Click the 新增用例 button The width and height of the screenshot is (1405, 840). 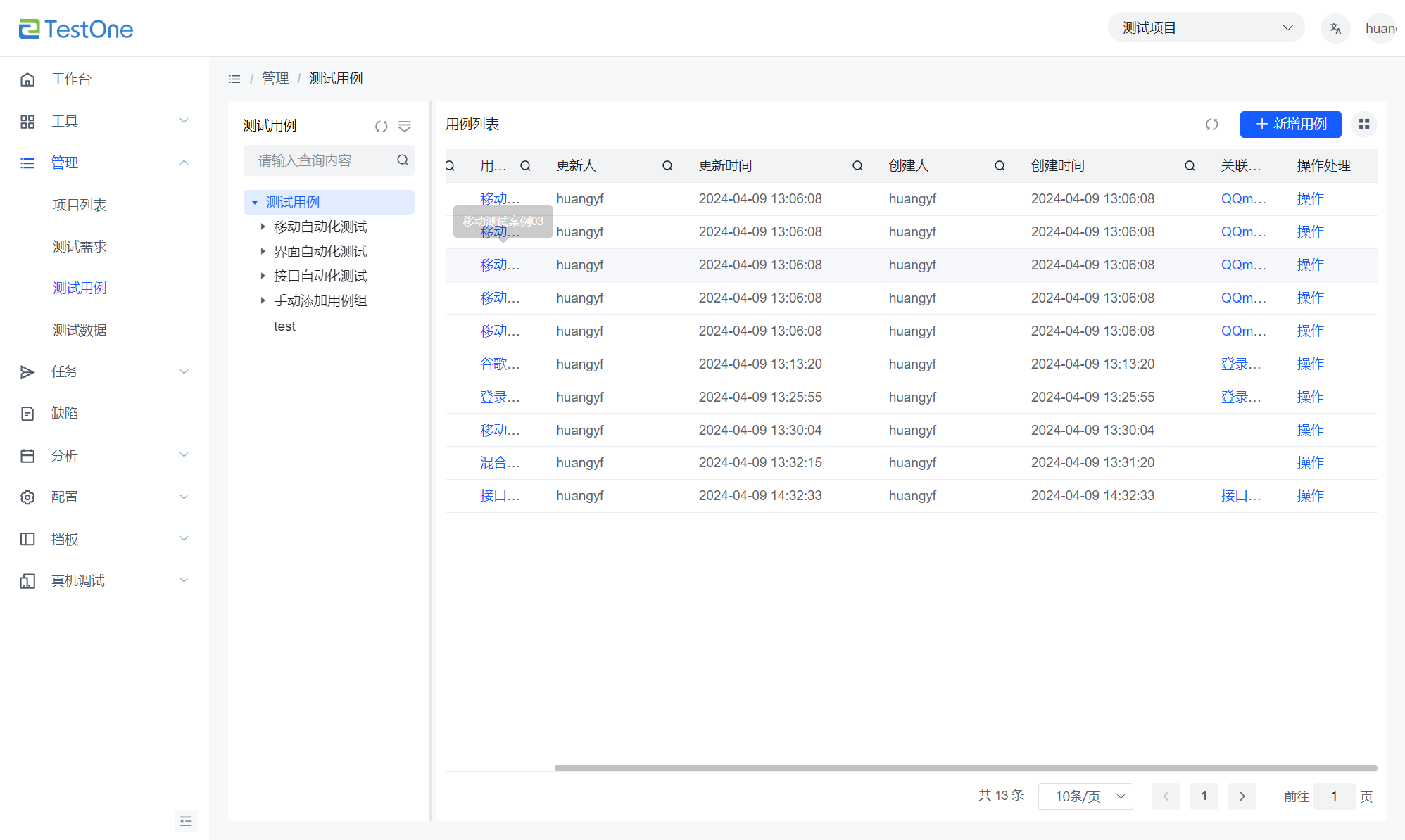(1290, 125)
